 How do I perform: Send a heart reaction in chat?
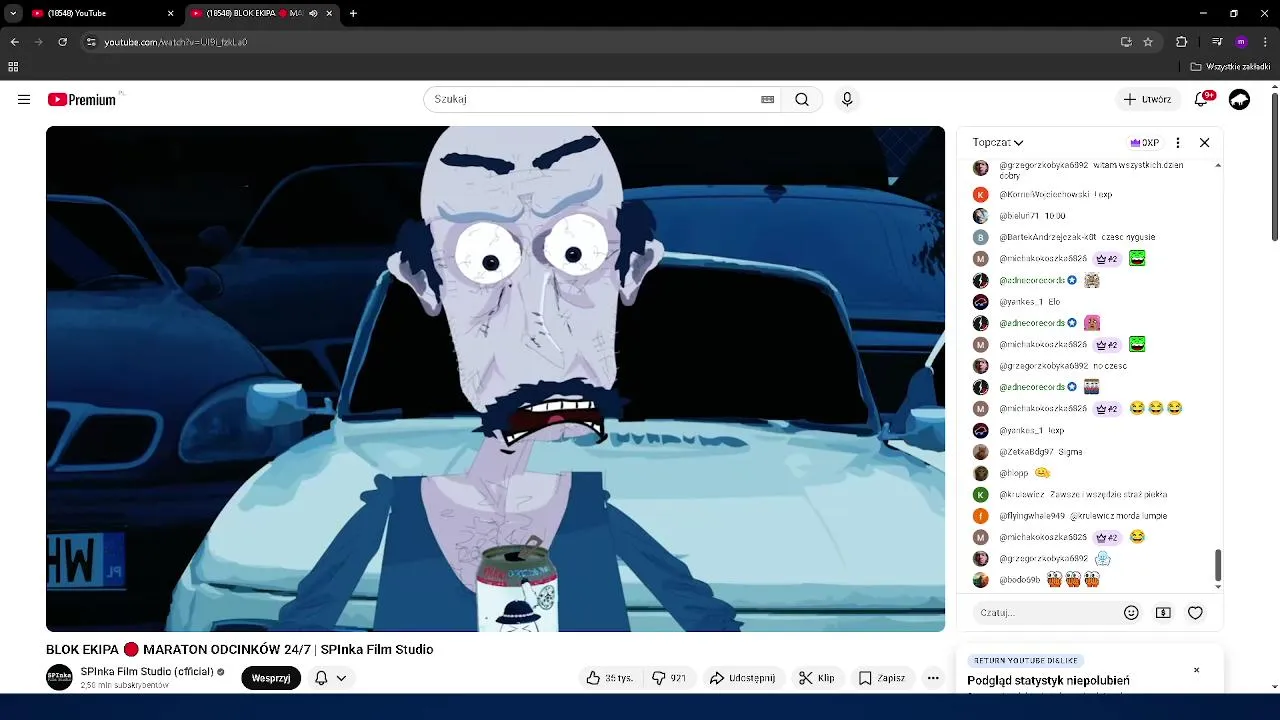tap(1195, 613)
